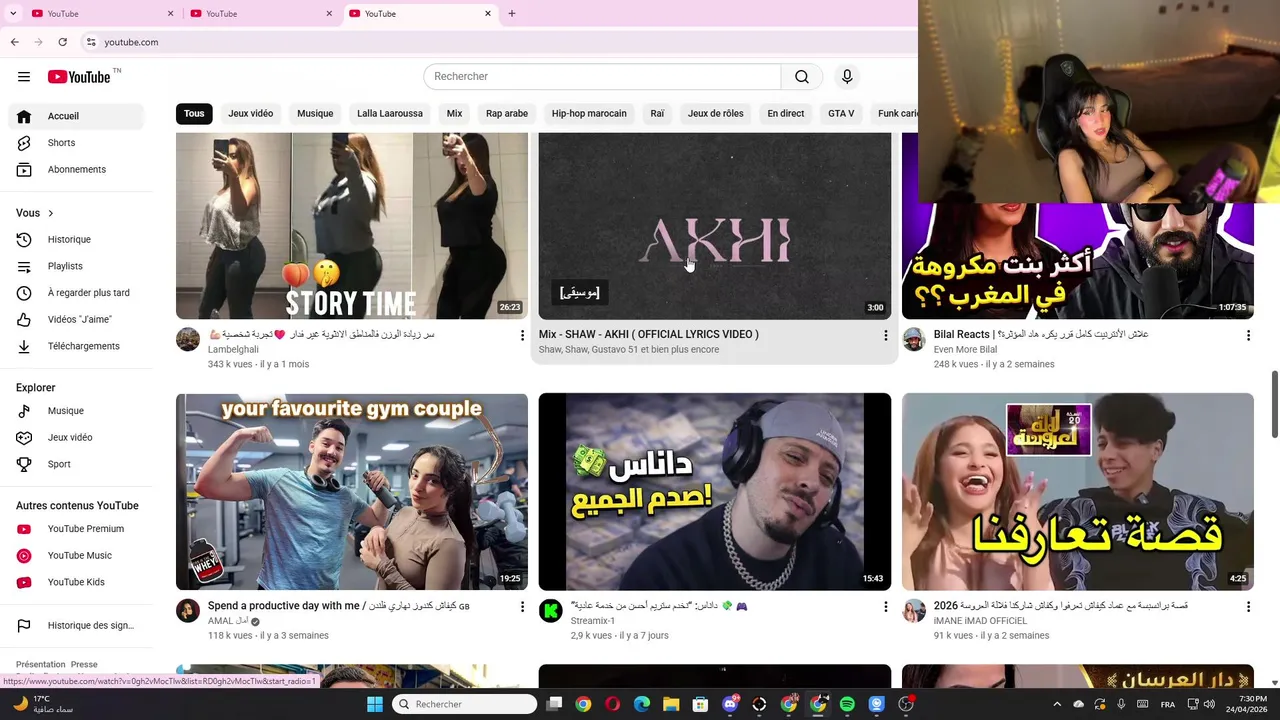The width and height of the screenshot is (1280, 720).
Task: Open Historique des signalements
Action: tap(76, 626)
